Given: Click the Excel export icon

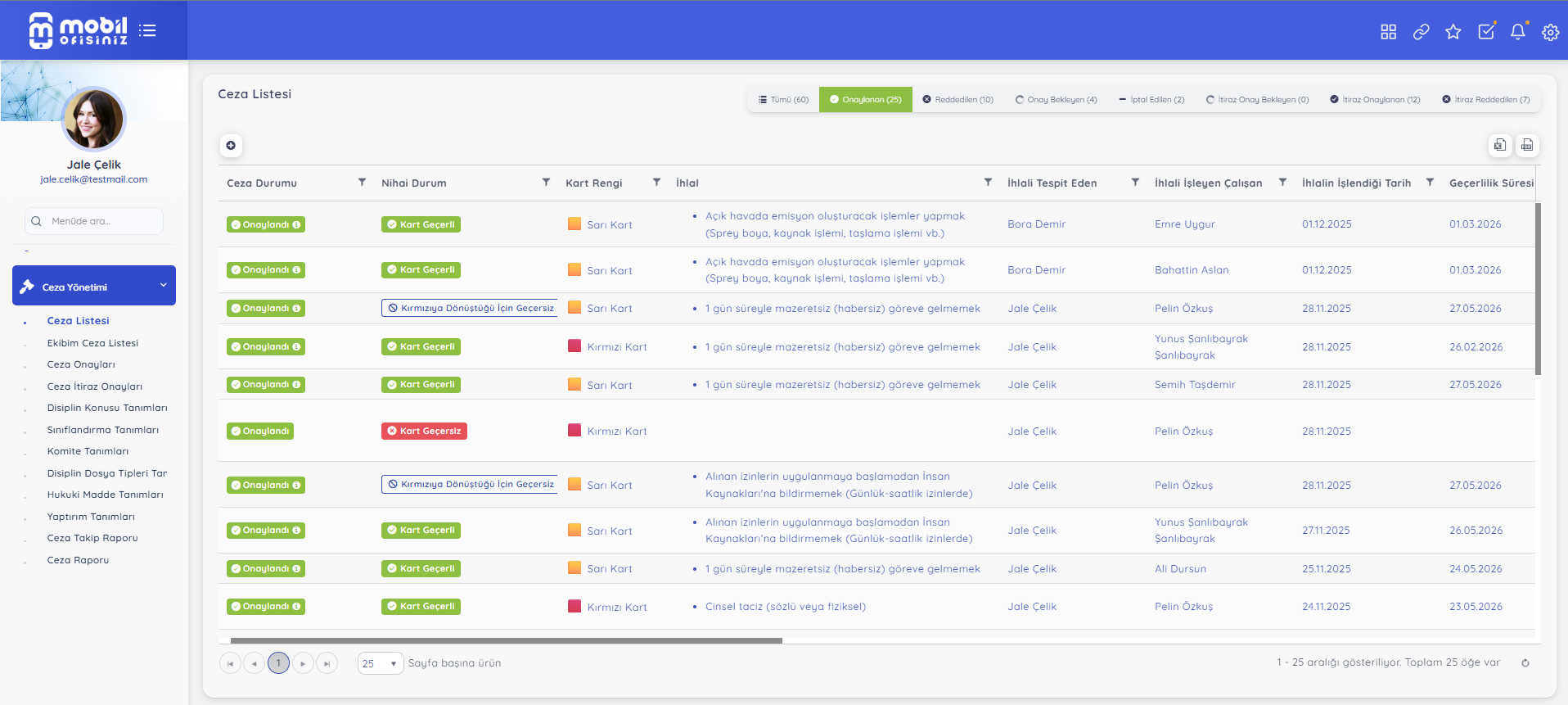Looking at the screenshot, I should [x=1499, y=145].
